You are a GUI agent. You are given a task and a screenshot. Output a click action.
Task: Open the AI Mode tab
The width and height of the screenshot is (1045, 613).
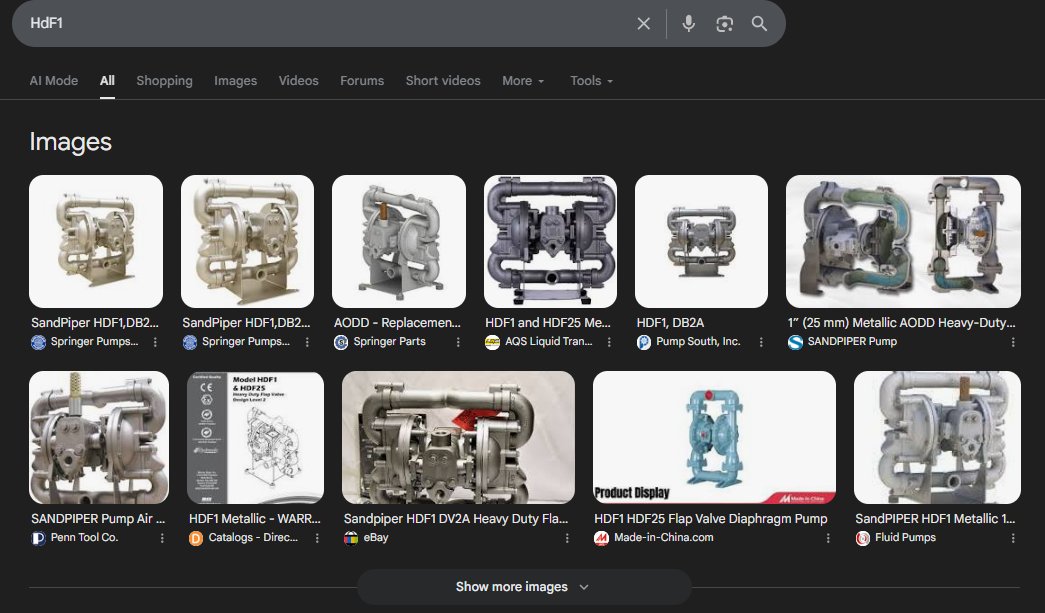[x=54, y=81]
